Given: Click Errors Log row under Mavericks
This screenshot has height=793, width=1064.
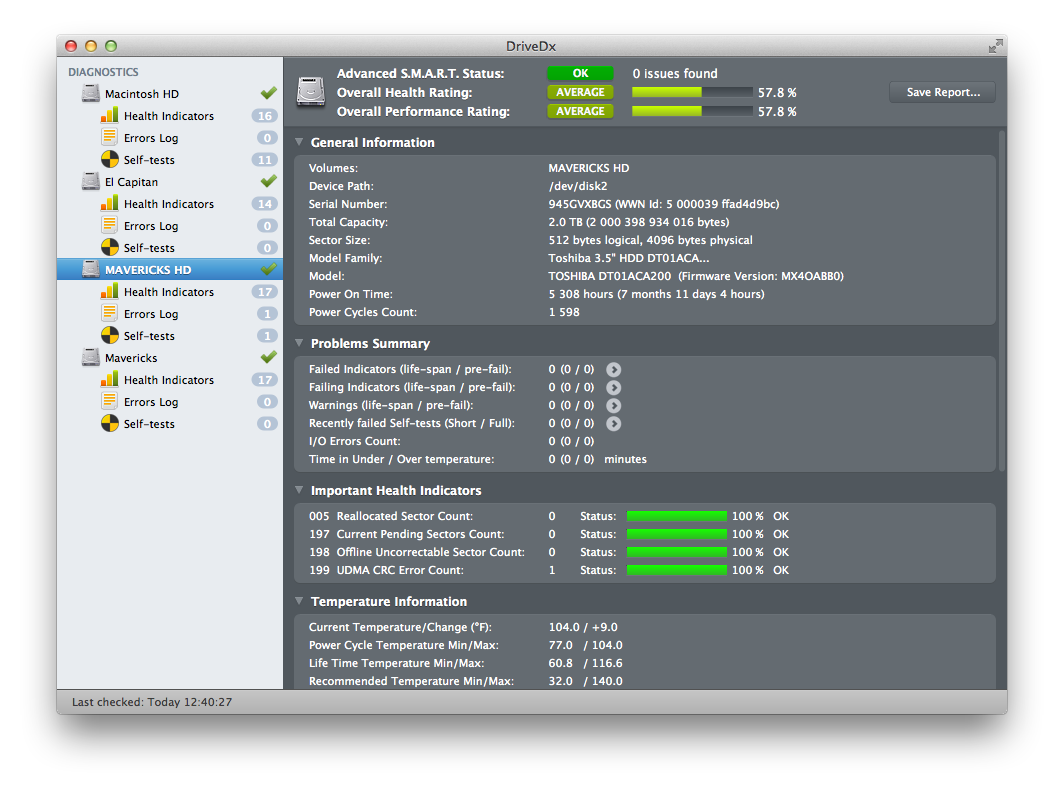Looking at the screenshot, I should [170, 402].
